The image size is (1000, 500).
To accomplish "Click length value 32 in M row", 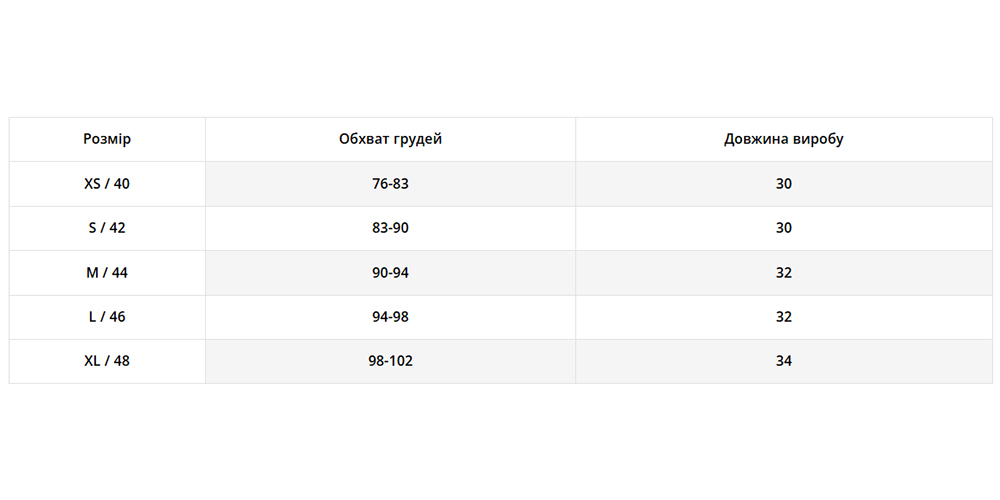I will tap(784, 272).
